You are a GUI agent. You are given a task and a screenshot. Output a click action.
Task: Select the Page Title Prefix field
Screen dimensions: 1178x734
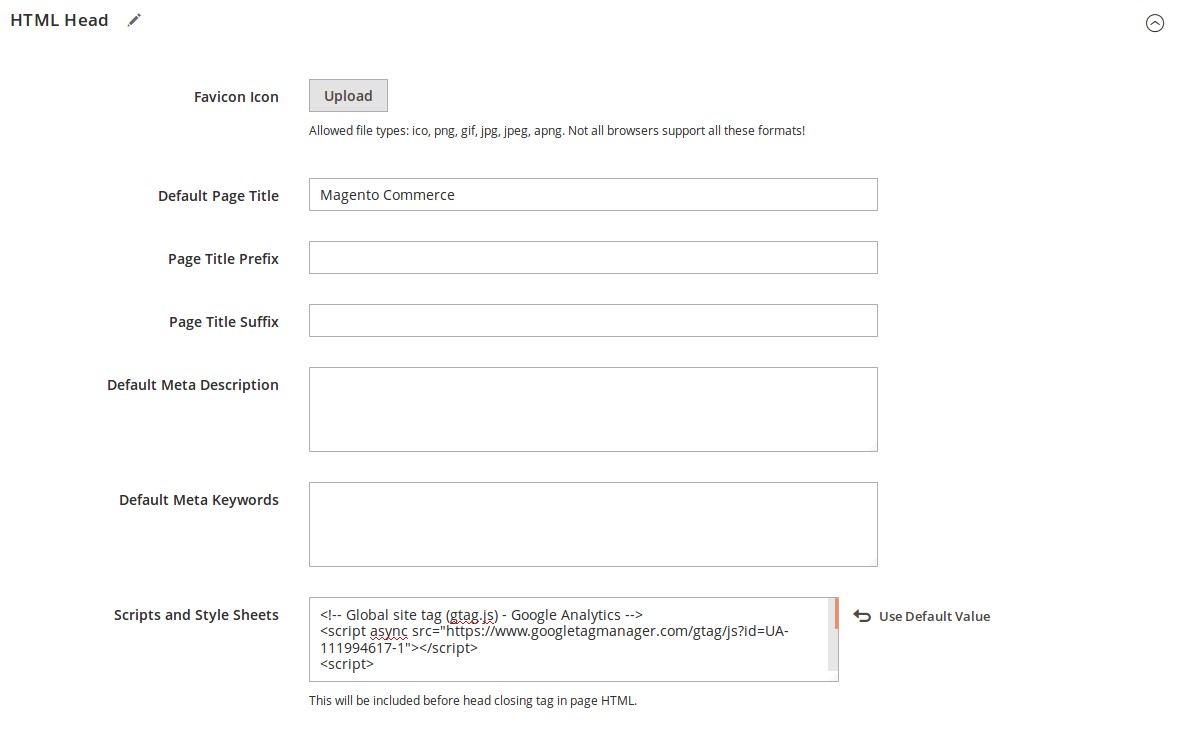(593, 257)
